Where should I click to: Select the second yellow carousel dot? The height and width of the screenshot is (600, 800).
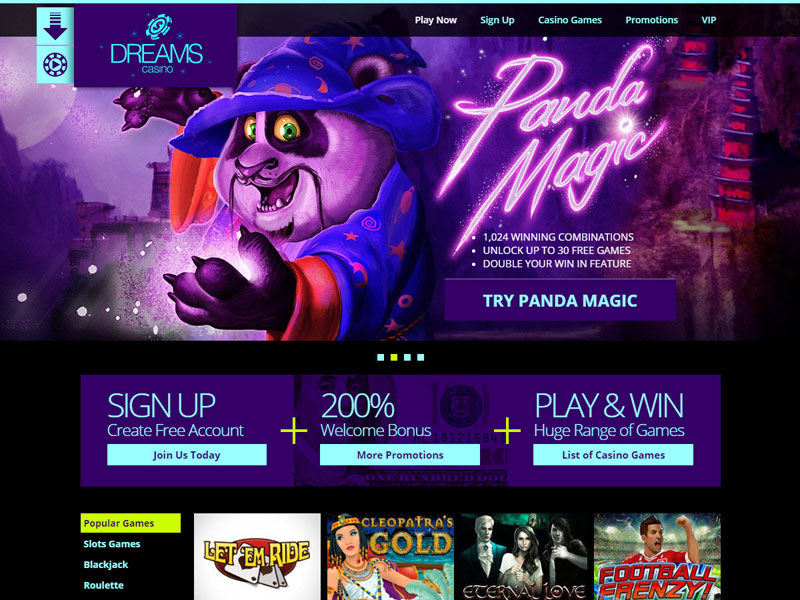point(394,357)
